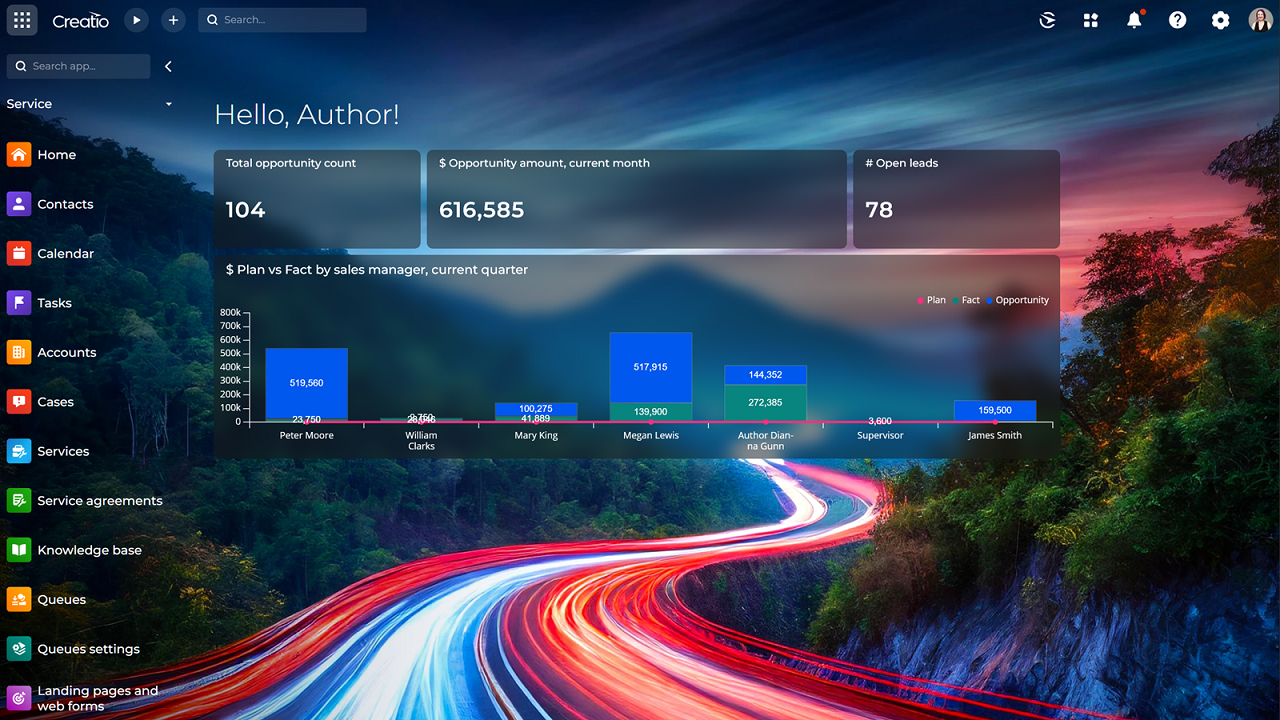
Task: Click the Tasks flag icon
Action: (19, 303)
